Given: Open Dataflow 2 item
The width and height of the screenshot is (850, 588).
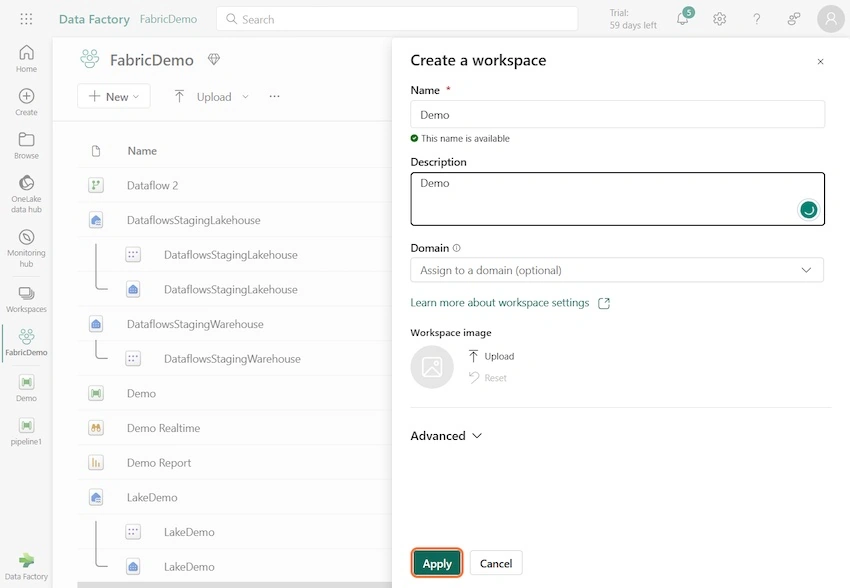Looking at the screenshot, I should (x=152, y=185).
